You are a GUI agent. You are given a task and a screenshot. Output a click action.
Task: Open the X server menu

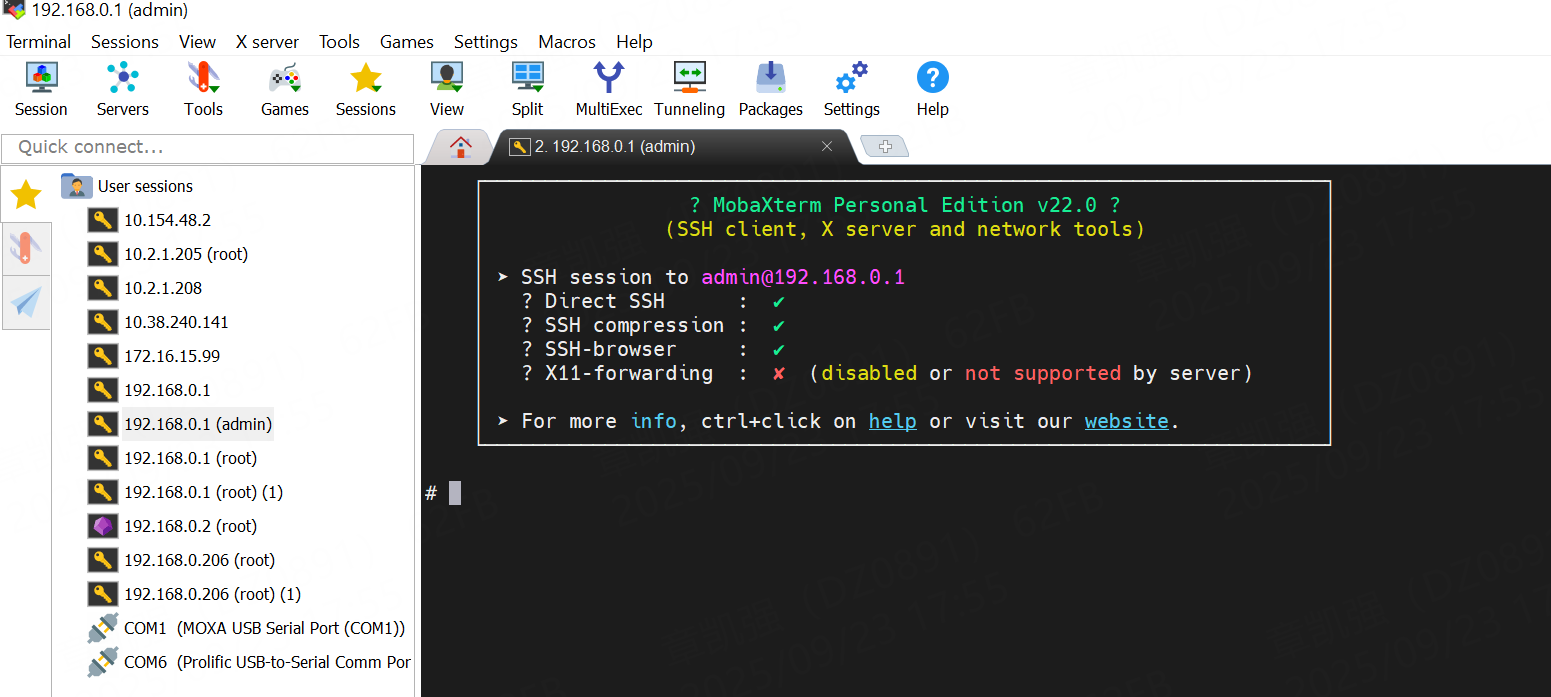coord(267,42)
